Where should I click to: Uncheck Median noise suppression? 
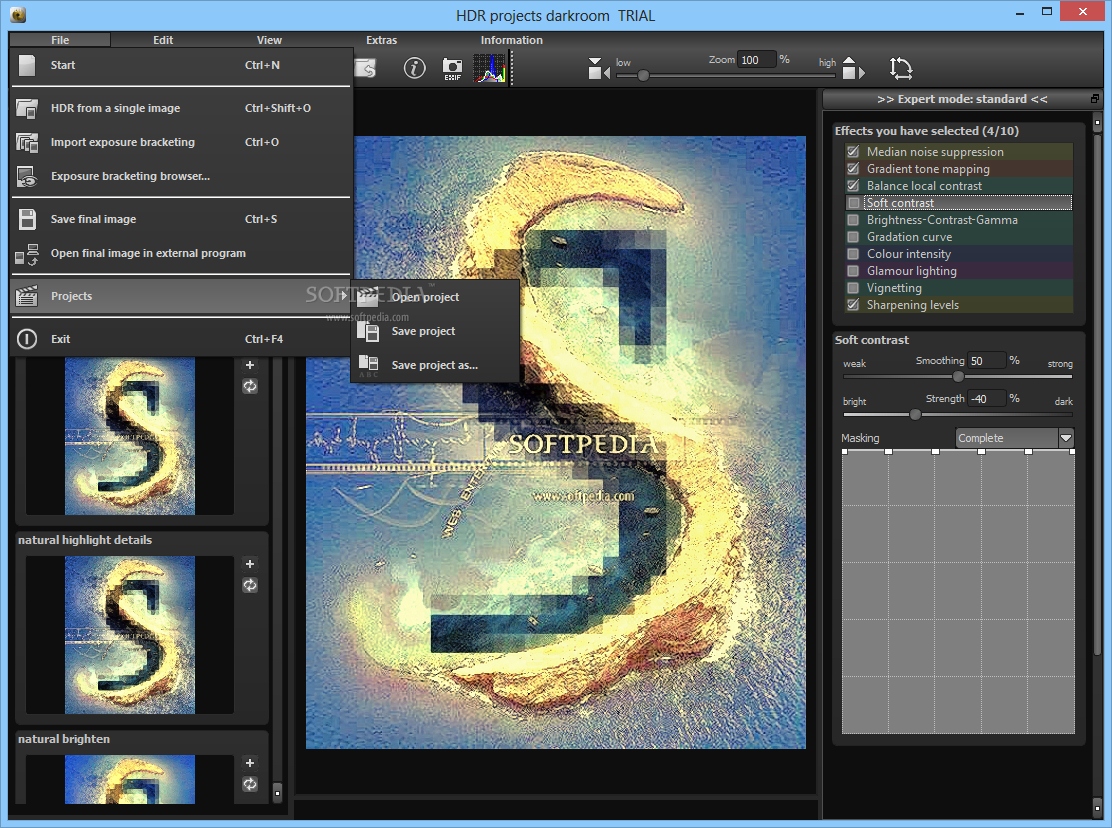[x=853, y=152]
